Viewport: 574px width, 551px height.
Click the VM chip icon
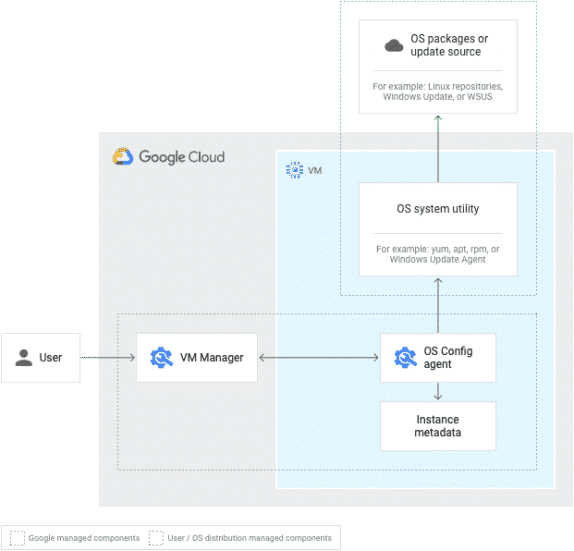pyautogui.click(x=294, y=170)
